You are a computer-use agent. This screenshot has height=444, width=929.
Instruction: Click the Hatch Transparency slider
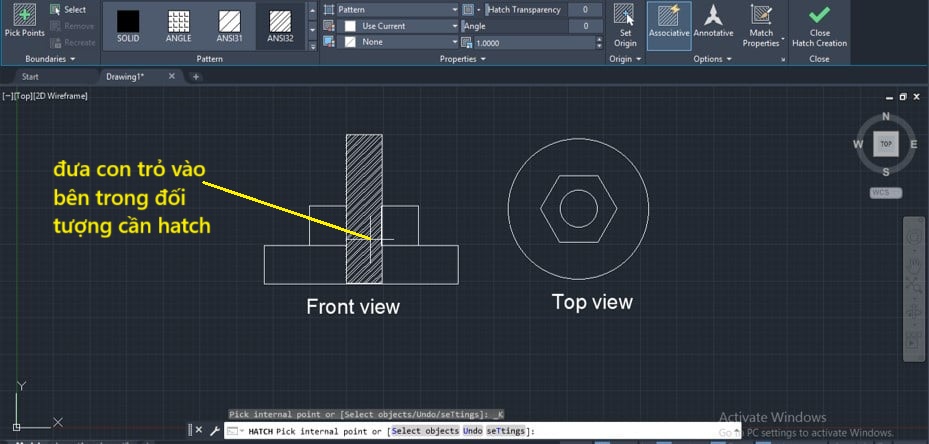pyautogui.click(x=526, y=9)
